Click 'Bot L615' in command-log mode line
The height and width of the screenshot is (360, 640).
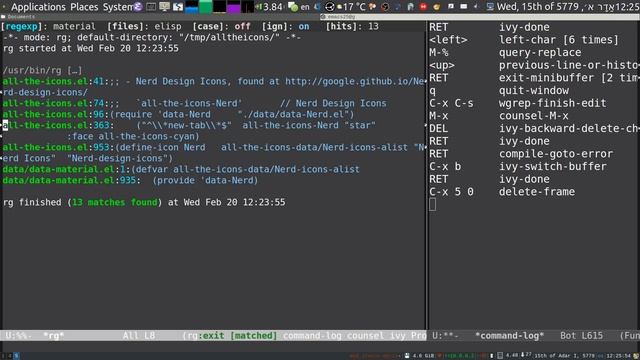point(581,336)
